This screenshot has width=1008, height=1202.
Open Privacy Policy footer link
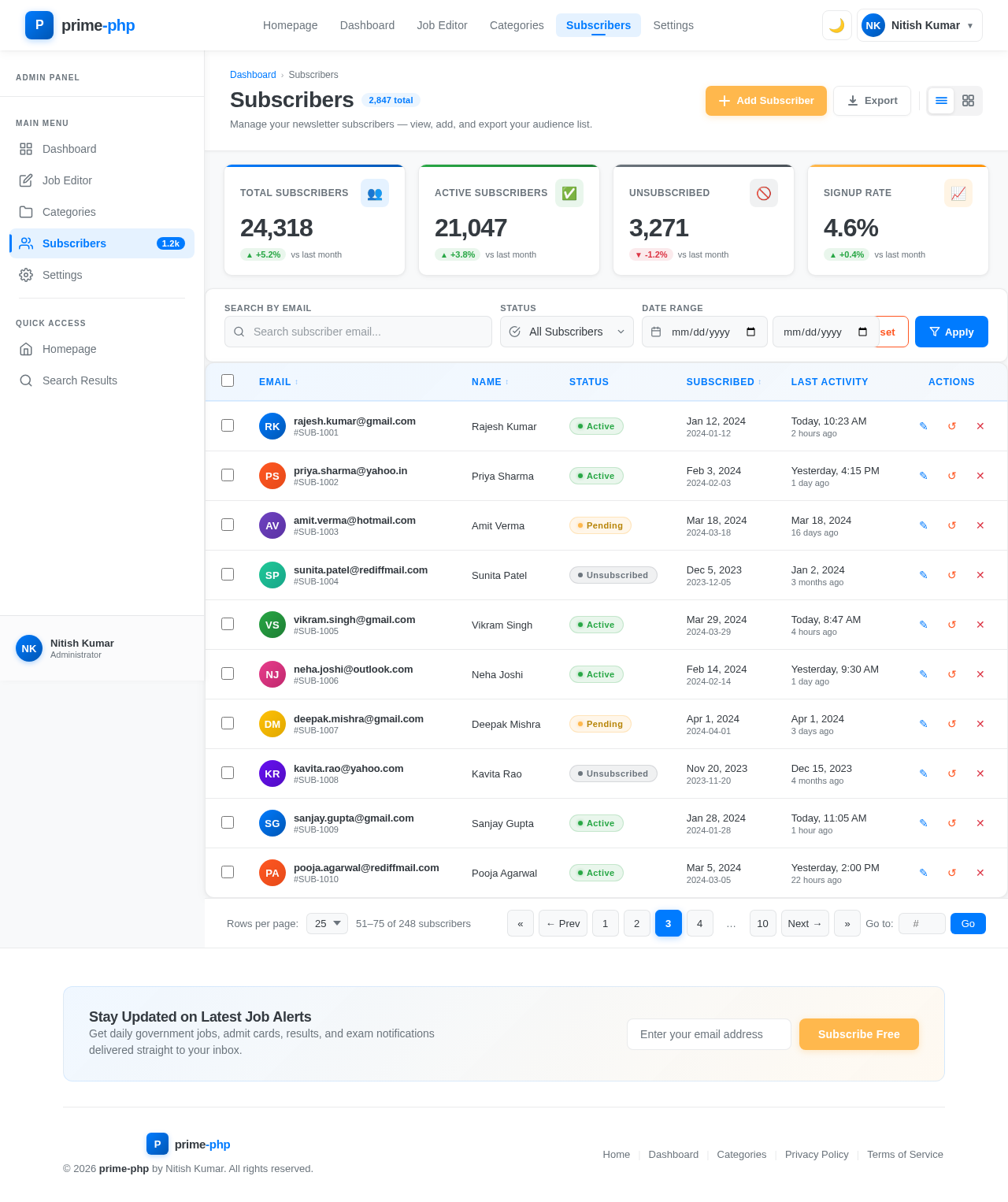(817, 1154)
